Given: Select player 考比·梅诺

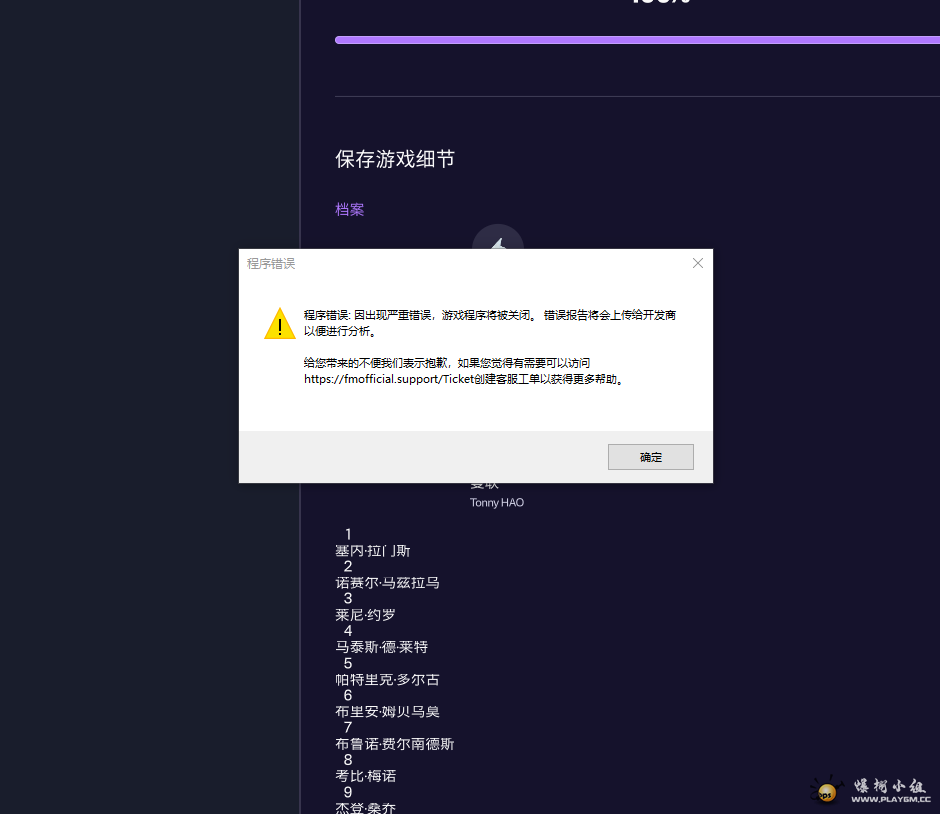Looking at the screenshot, I should point(366,776).
